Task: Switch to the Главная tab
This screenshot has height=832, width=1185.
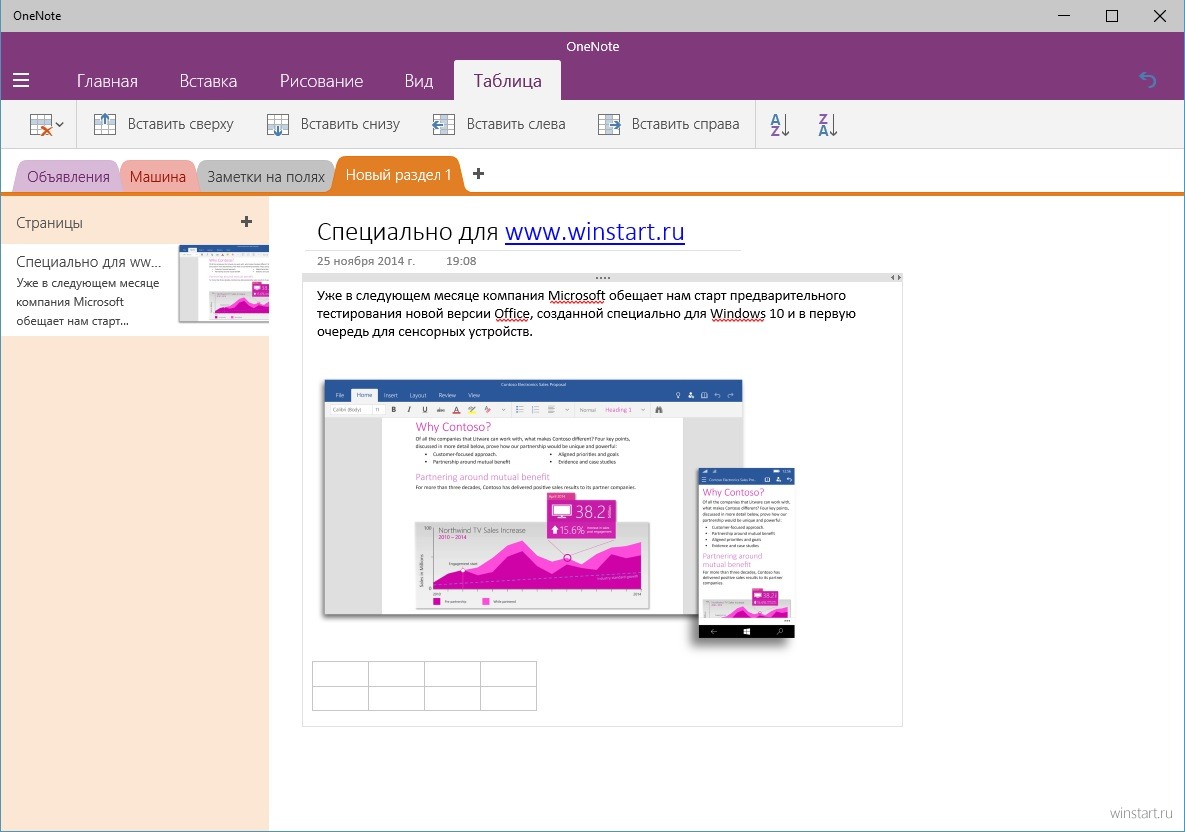Action: pyautogui.click(x=107, y=81)
